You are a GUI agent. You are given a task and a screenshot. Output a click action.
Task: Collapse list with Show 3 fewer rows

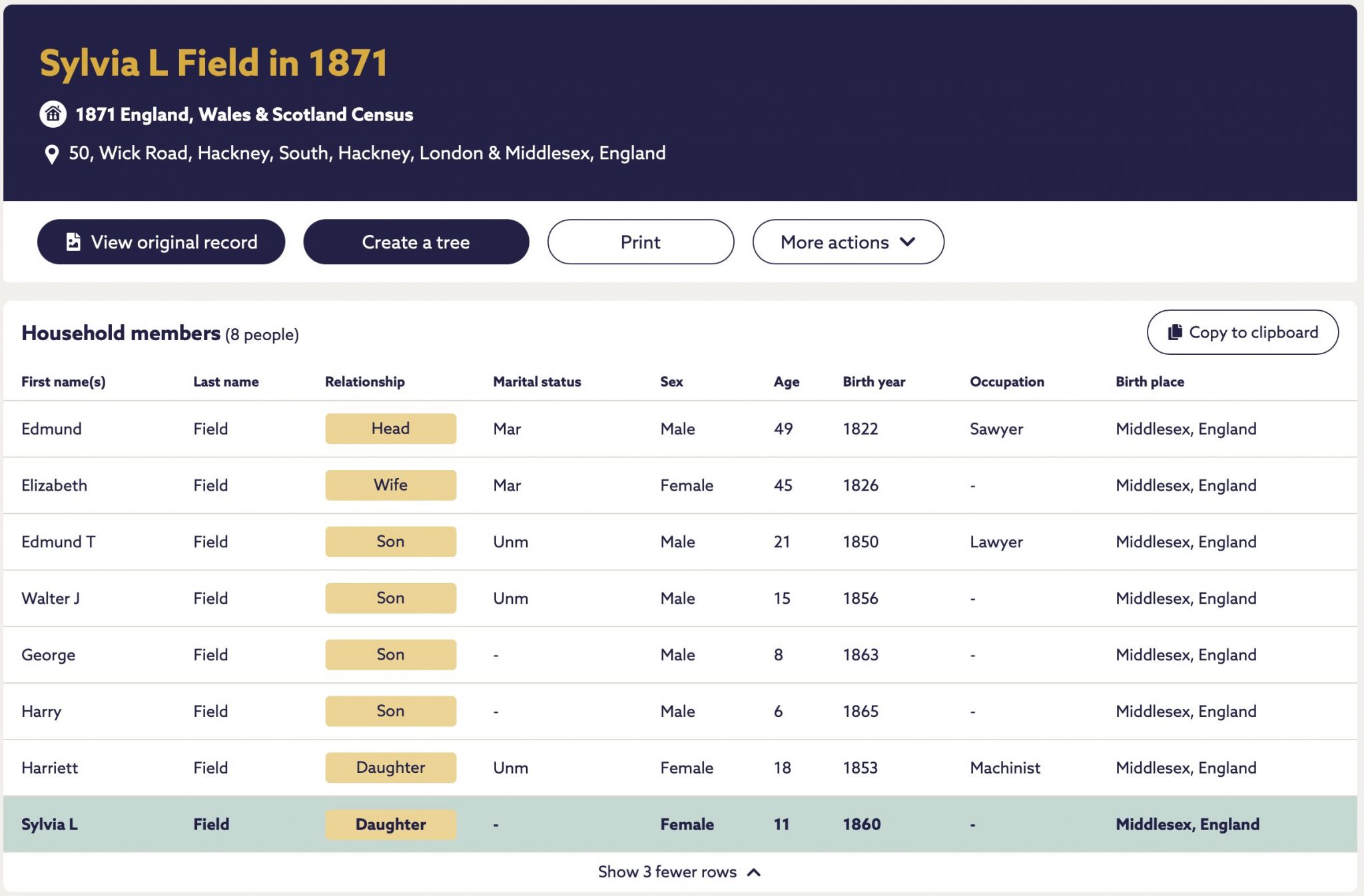pyautogui.click(x=679, y=872)
